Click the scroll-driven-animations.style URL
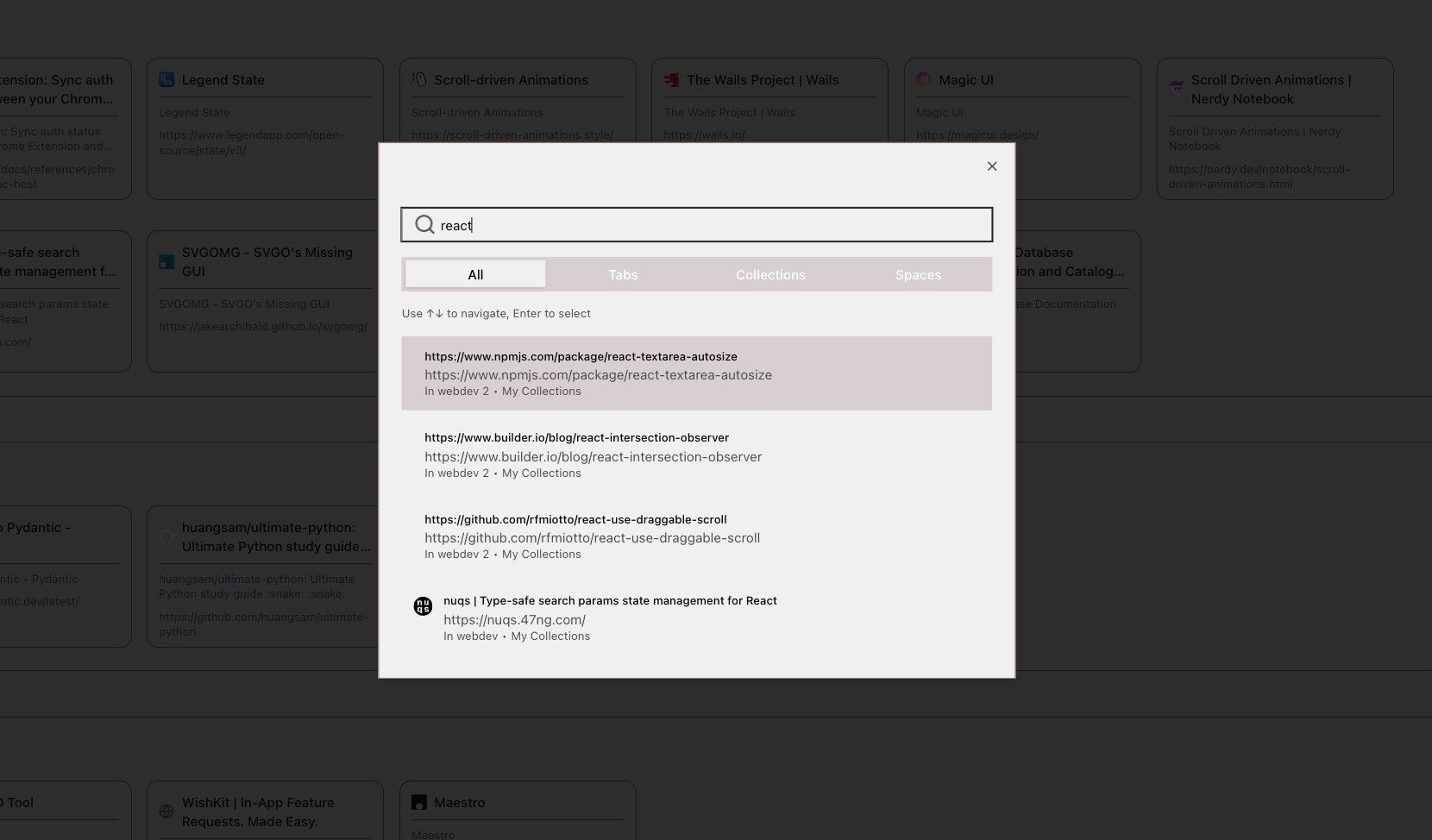Image resolution: width=1432 pixels, height=840 pixels. pyautogui.click(x=512, y=135)
